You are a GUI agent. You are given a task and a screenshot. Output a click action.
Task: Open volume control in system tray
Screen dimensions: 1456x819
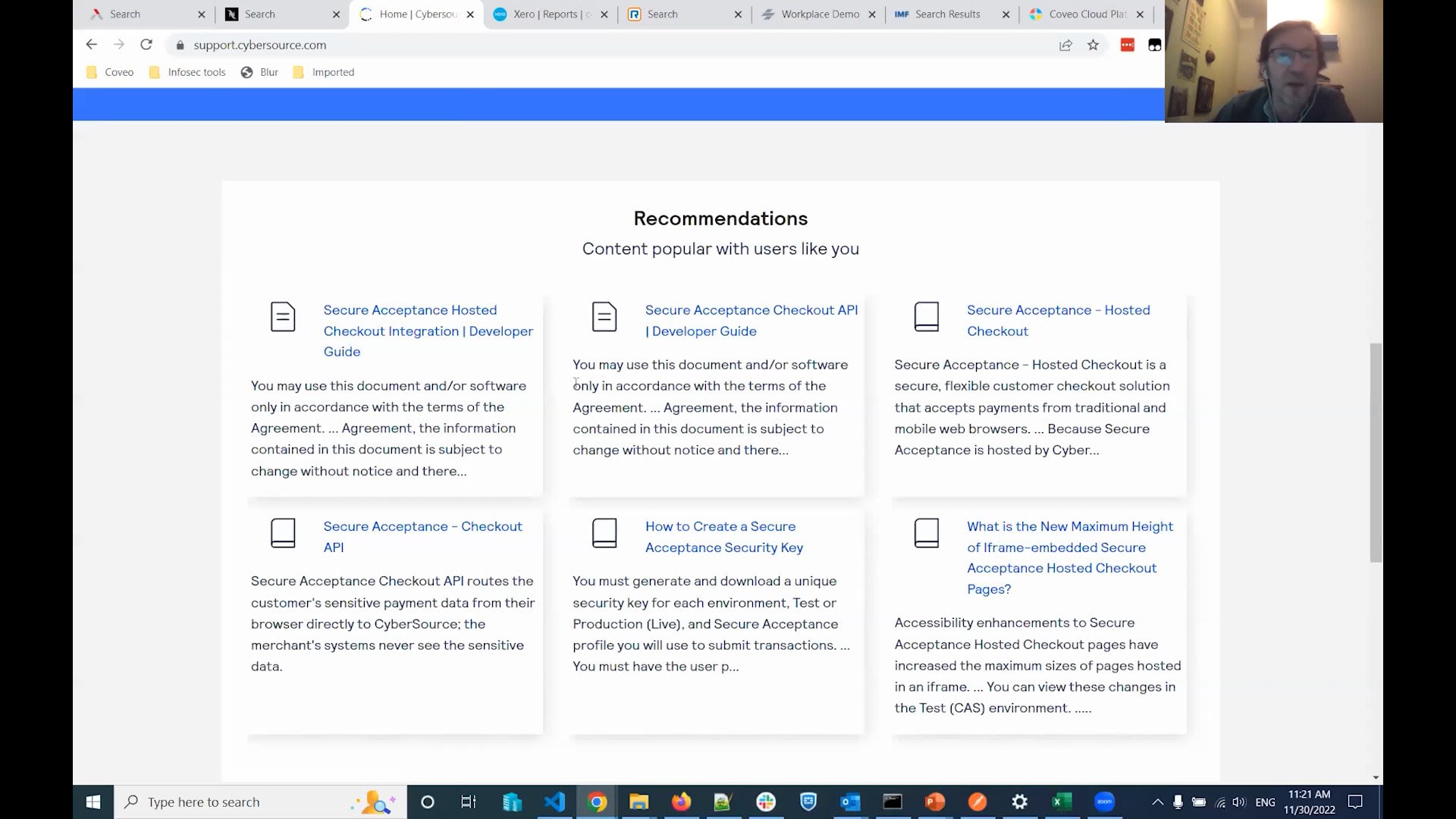pyautogui.click(x=1239, y=802)
